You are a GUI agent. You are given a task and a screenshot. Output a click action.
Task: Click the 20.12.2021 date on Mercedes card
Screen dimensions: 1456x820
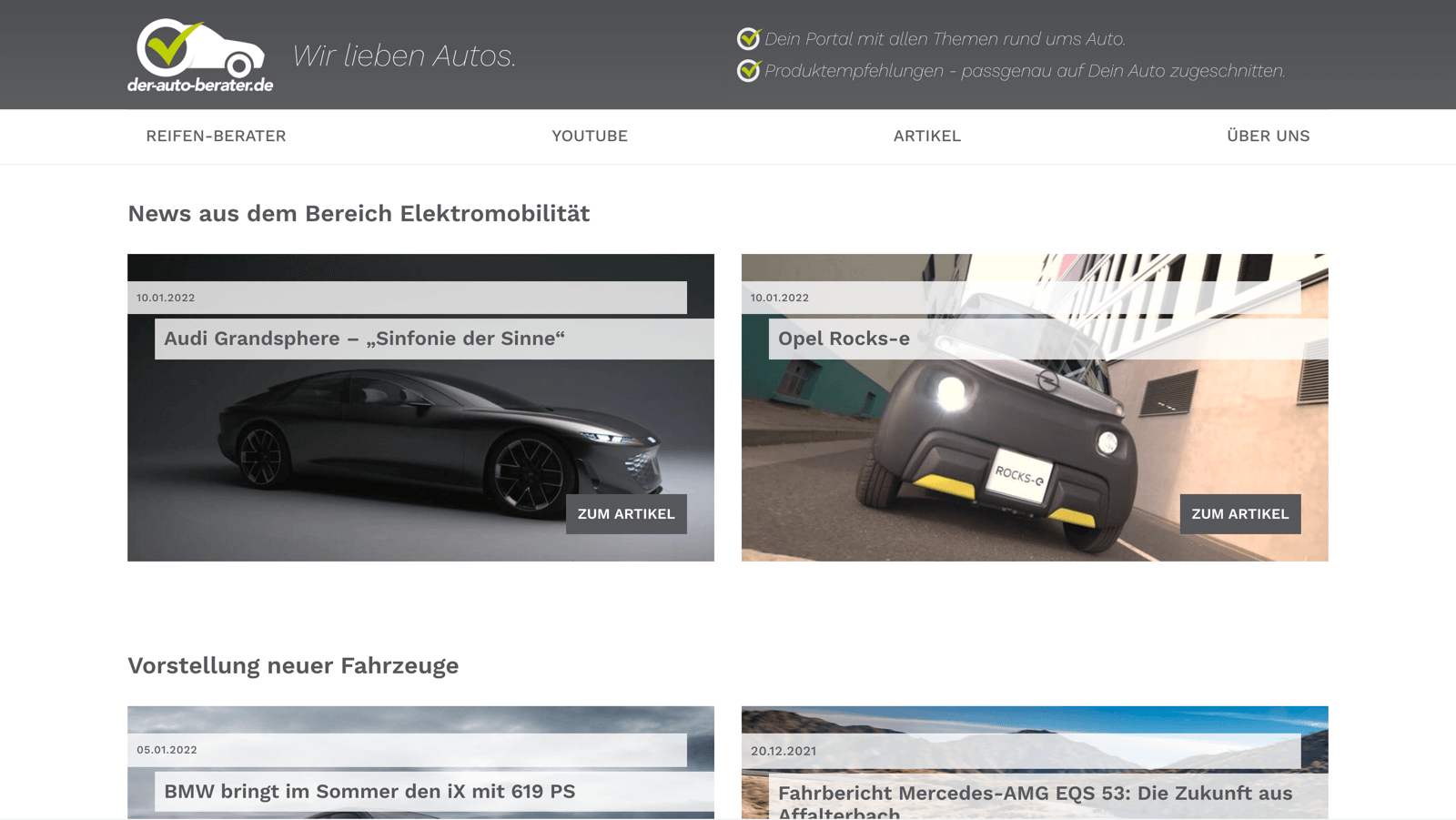click(x=783, y=751)
